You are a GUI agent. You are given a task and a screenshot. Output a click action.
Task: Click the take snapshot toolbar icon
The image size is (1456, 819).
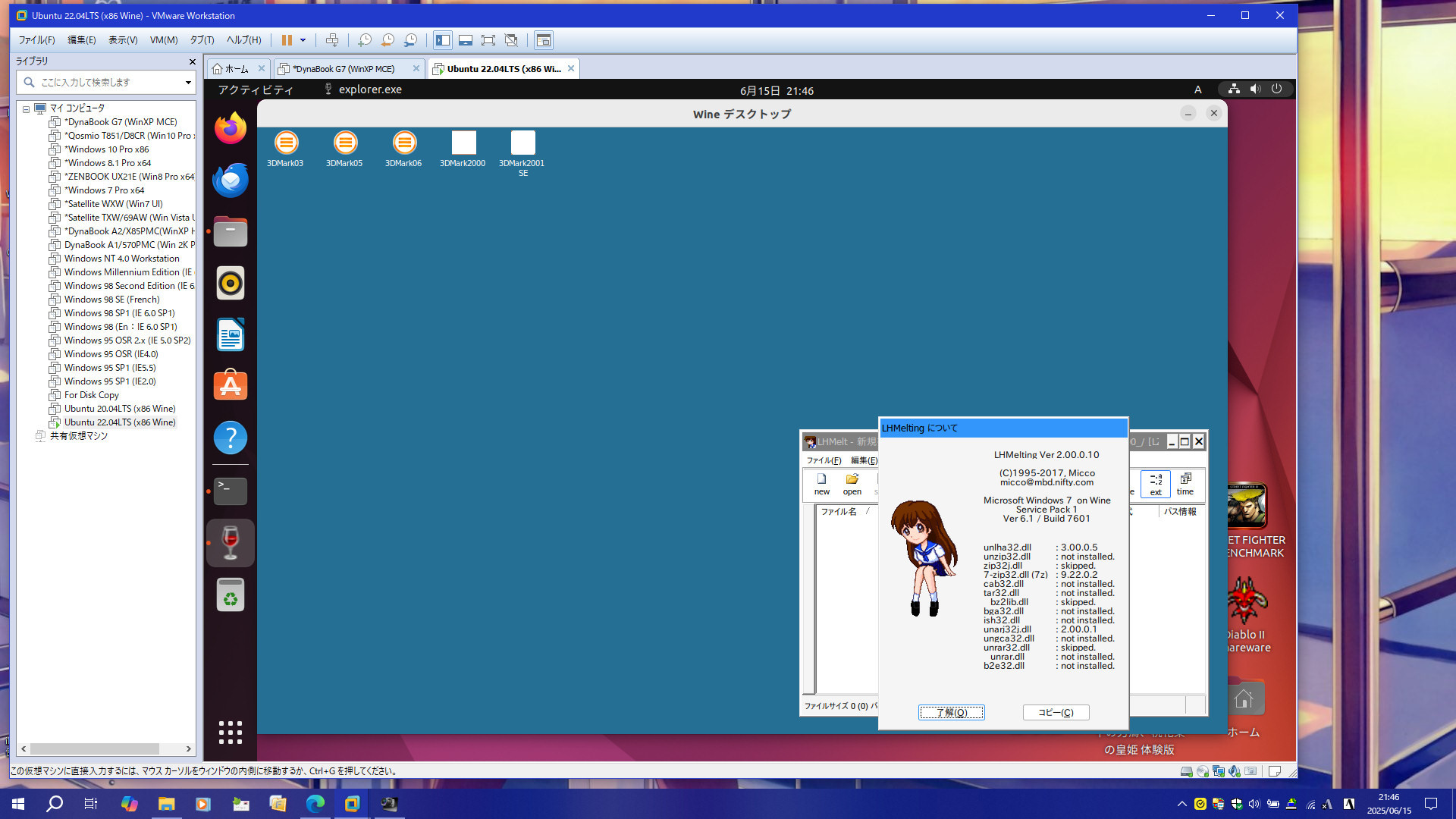365,40
